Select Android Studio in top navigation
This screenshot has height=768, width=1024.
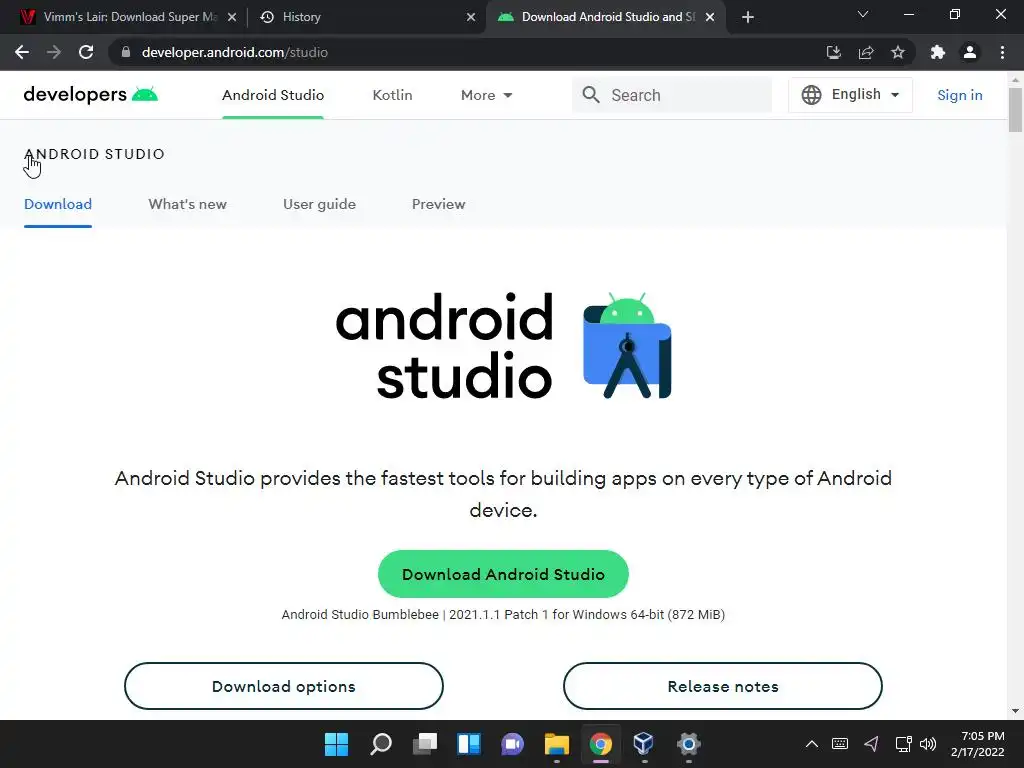(x=273, y=95)
